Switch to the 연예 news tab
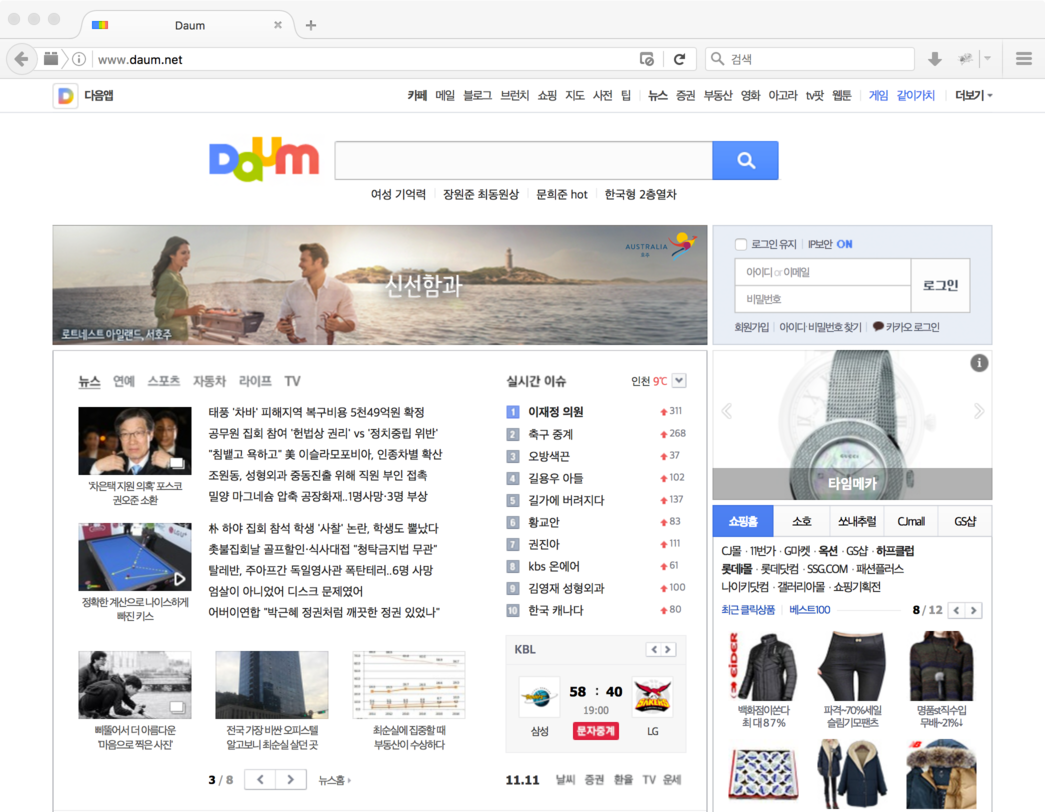This screenshot has width=1045, height=812. coord(124,381)
